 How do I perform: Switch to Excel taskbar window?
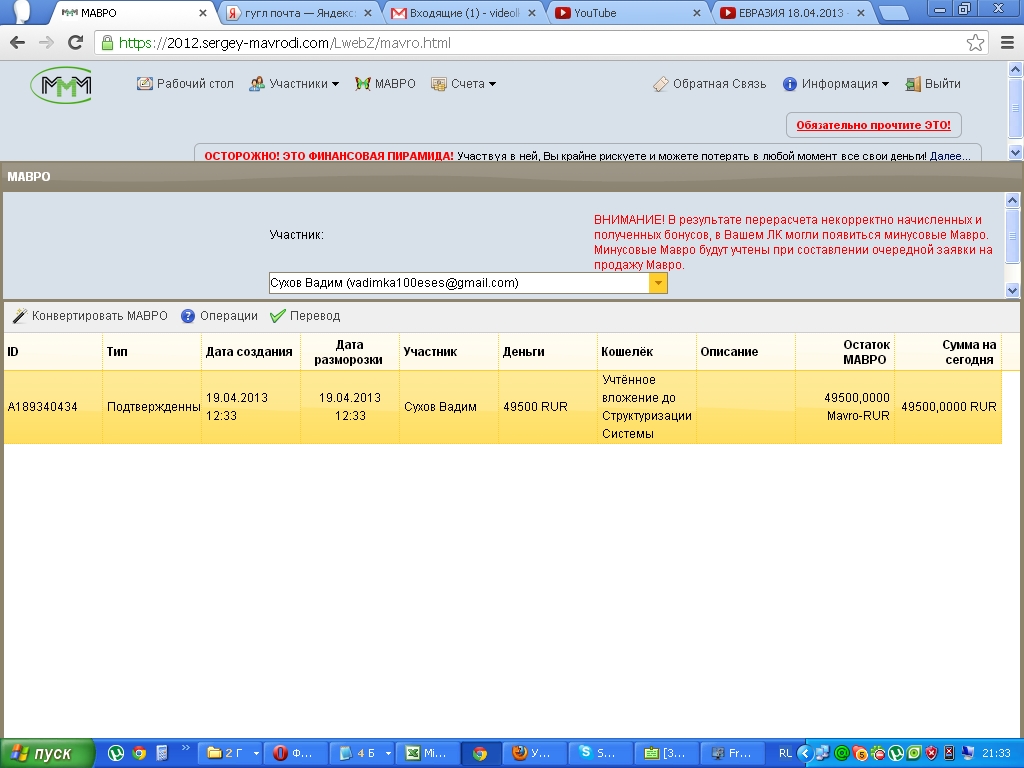[x=428, y=754]
